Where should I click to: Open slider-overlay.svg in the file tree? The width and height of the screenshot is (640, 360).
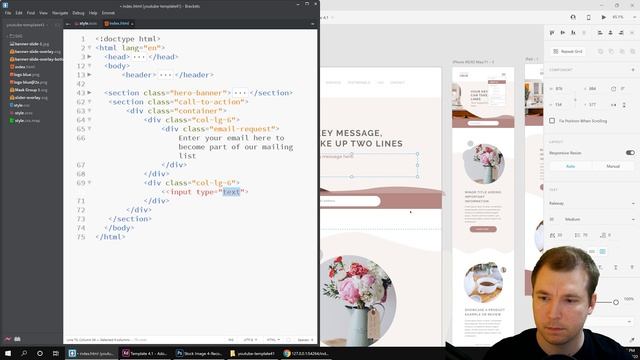click(29, 98)
